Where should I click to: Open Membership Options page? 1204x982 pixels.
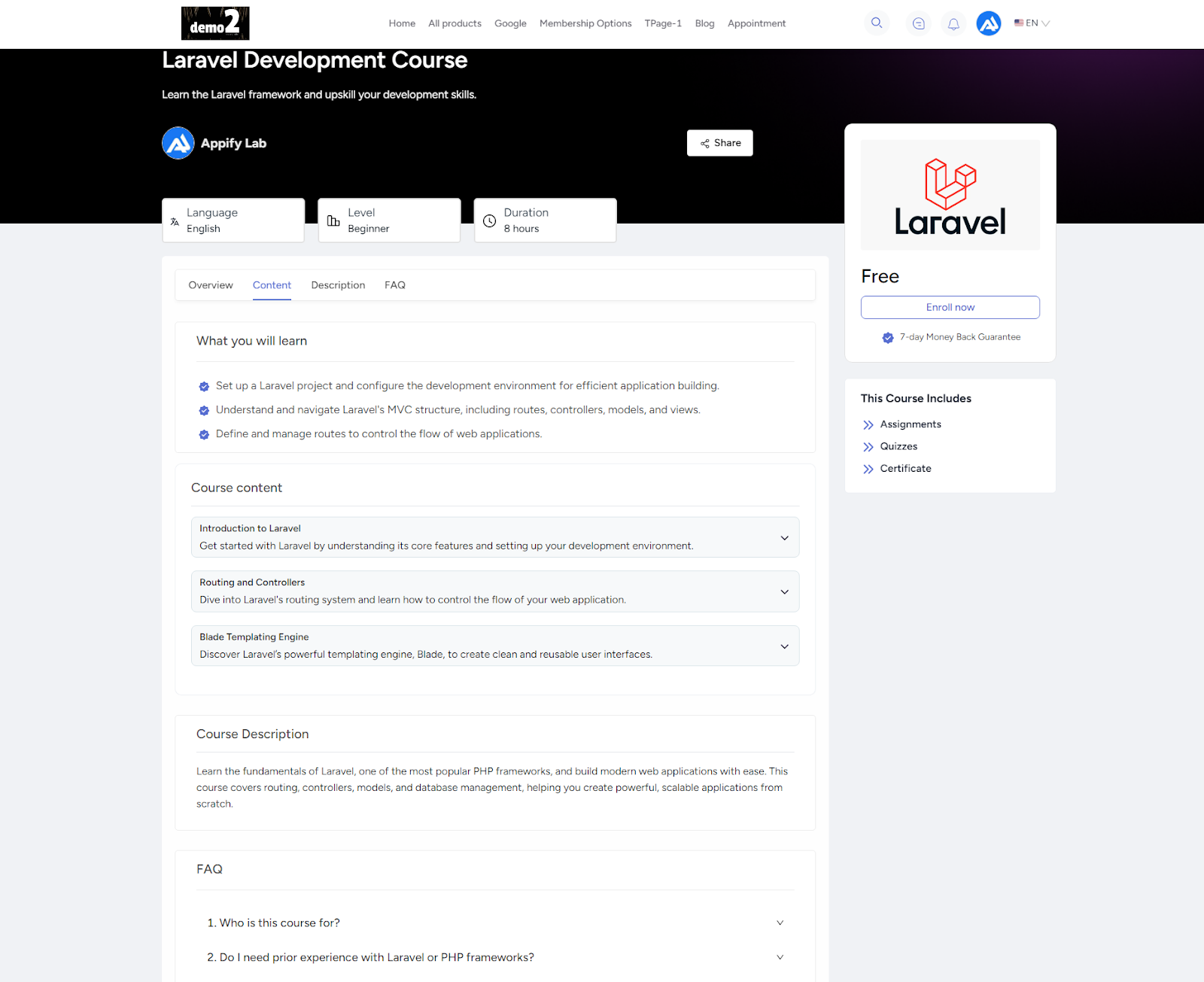(x=585, y=23)
